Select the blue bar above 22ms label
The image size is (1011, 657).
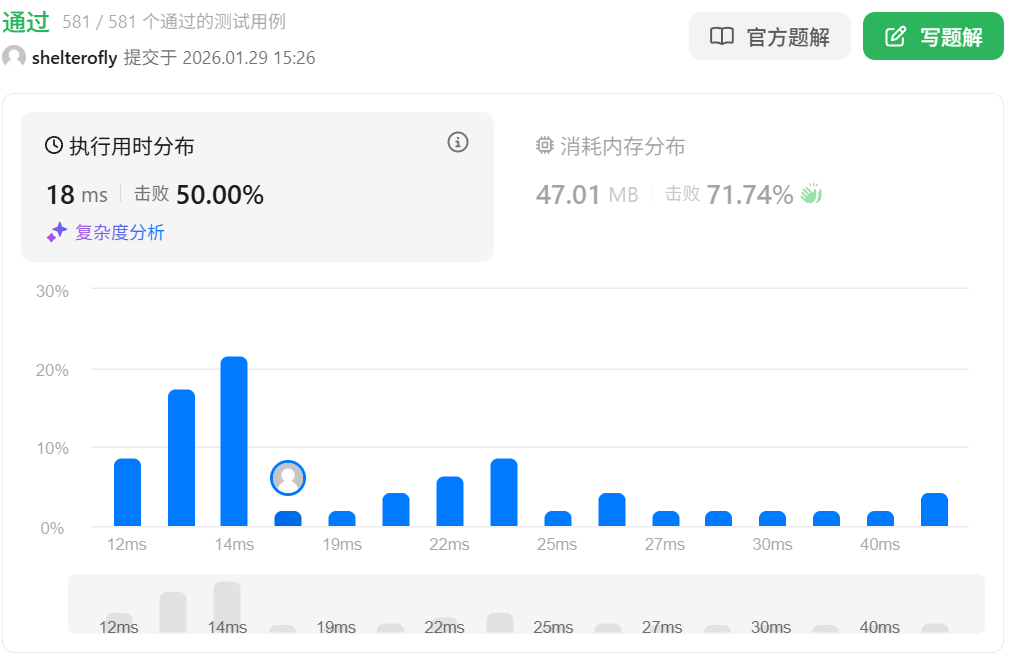point(450,501)
